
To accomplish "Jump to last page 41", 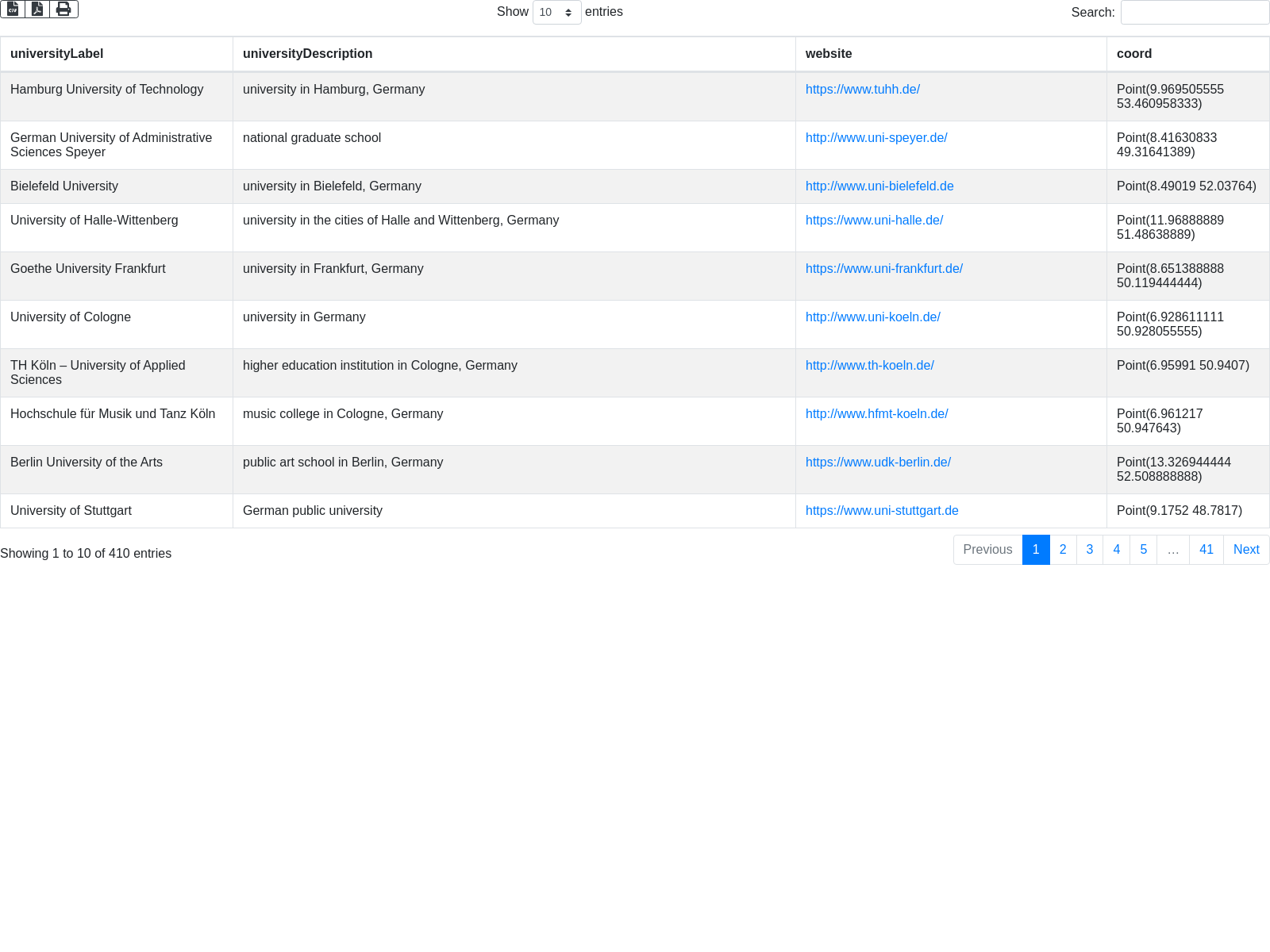I will pos(1206,550).
